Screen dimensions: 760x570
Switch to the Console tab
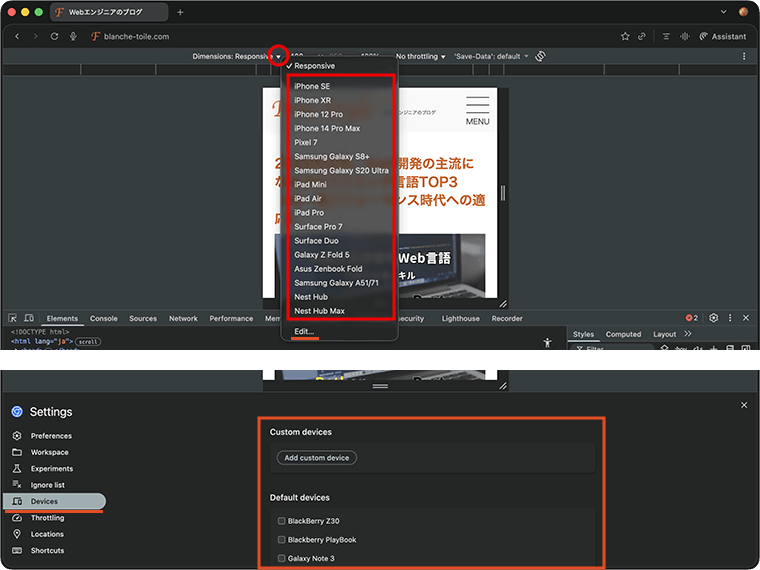(103, 318)
